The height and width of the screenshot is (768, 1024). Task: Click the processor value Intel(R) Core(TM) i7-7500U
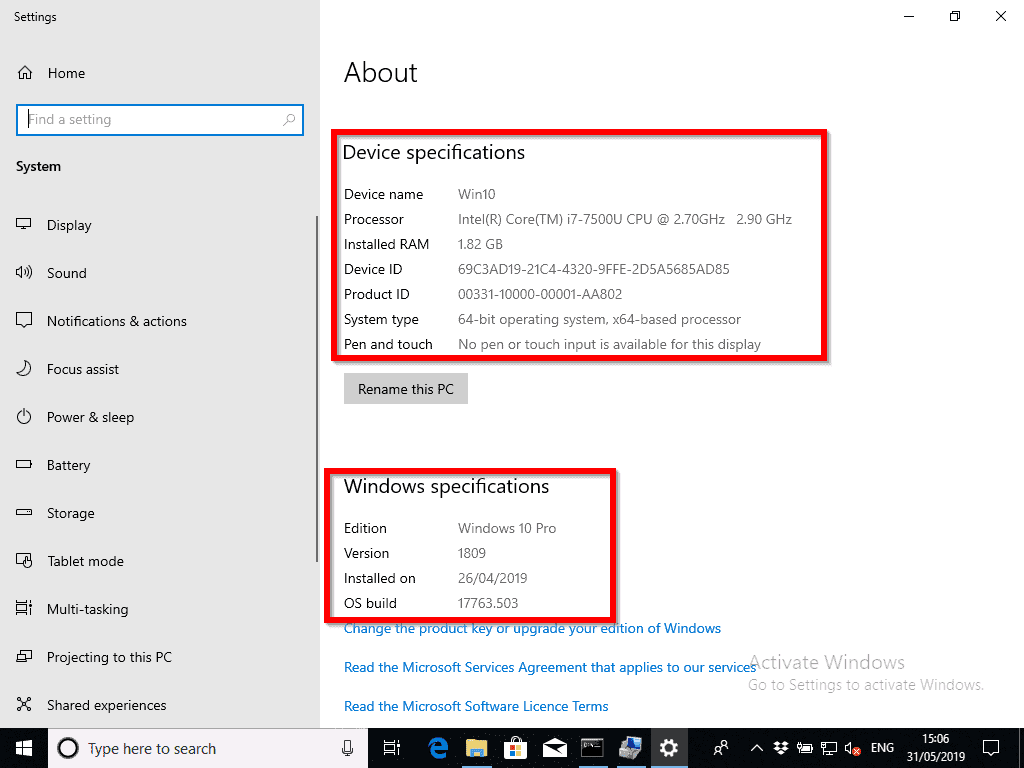click(625, 219)
